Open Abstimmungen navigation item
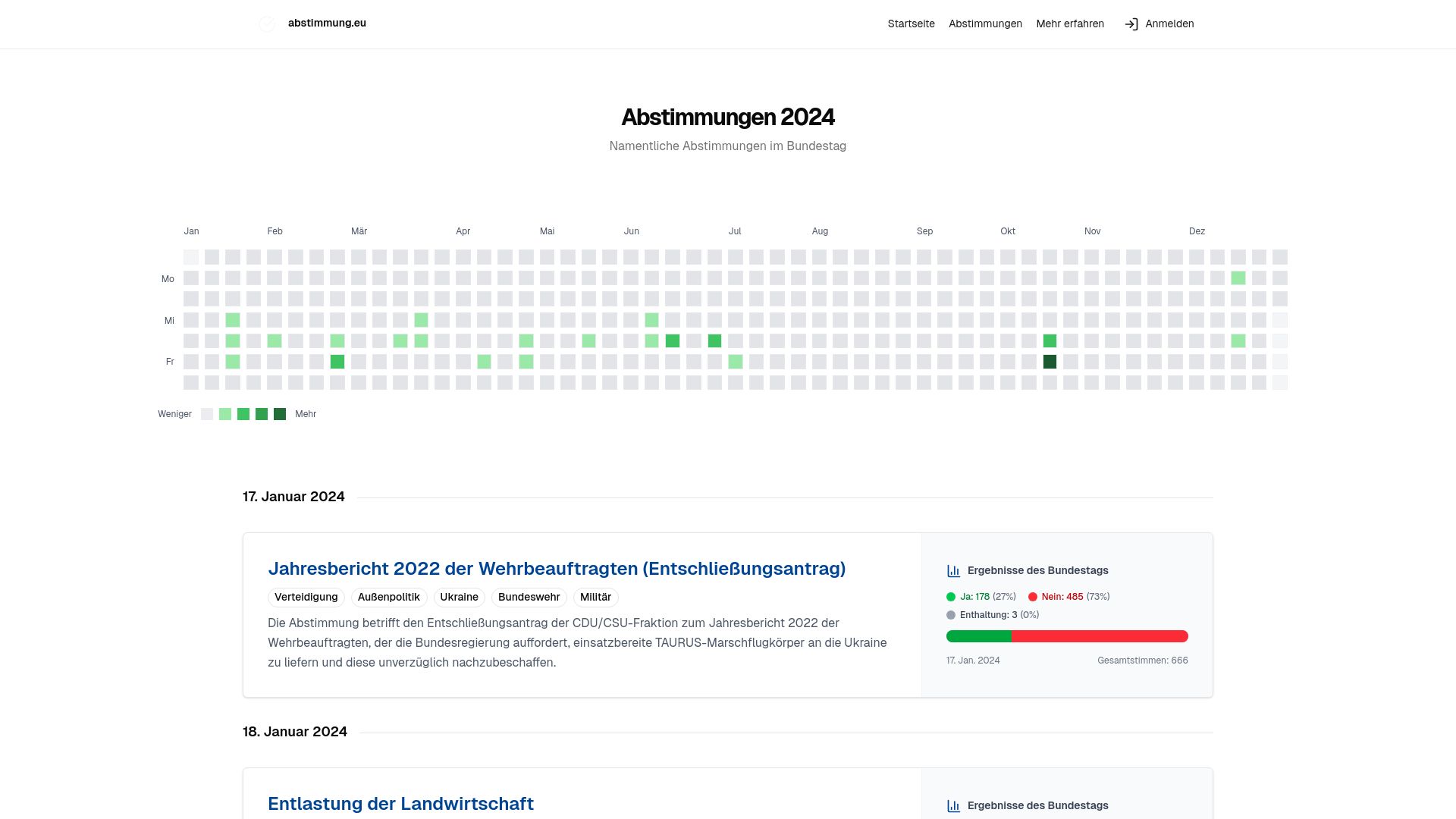 pos(985,24)
